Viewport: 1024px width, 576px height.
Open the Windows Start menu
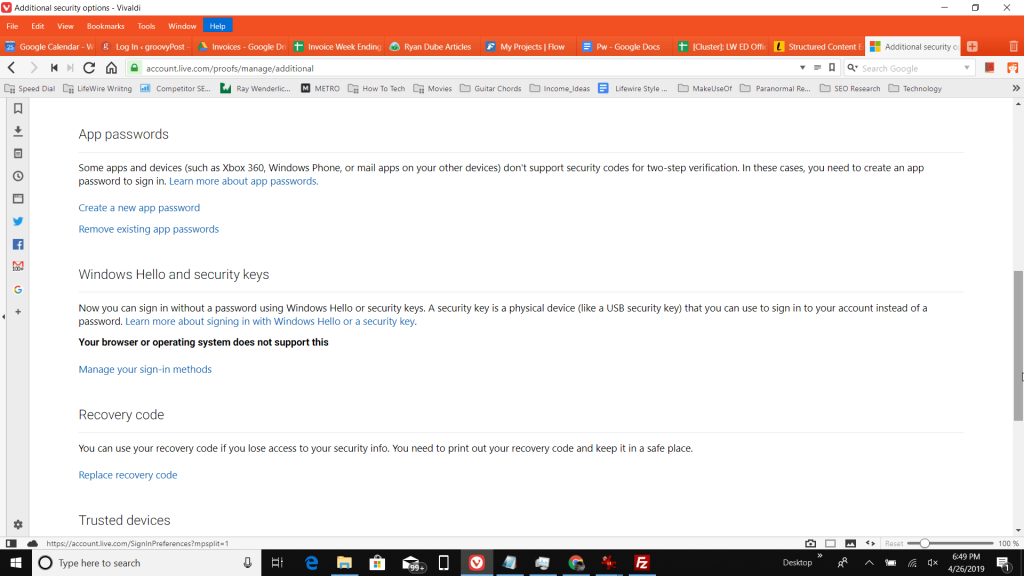[16, 563]
